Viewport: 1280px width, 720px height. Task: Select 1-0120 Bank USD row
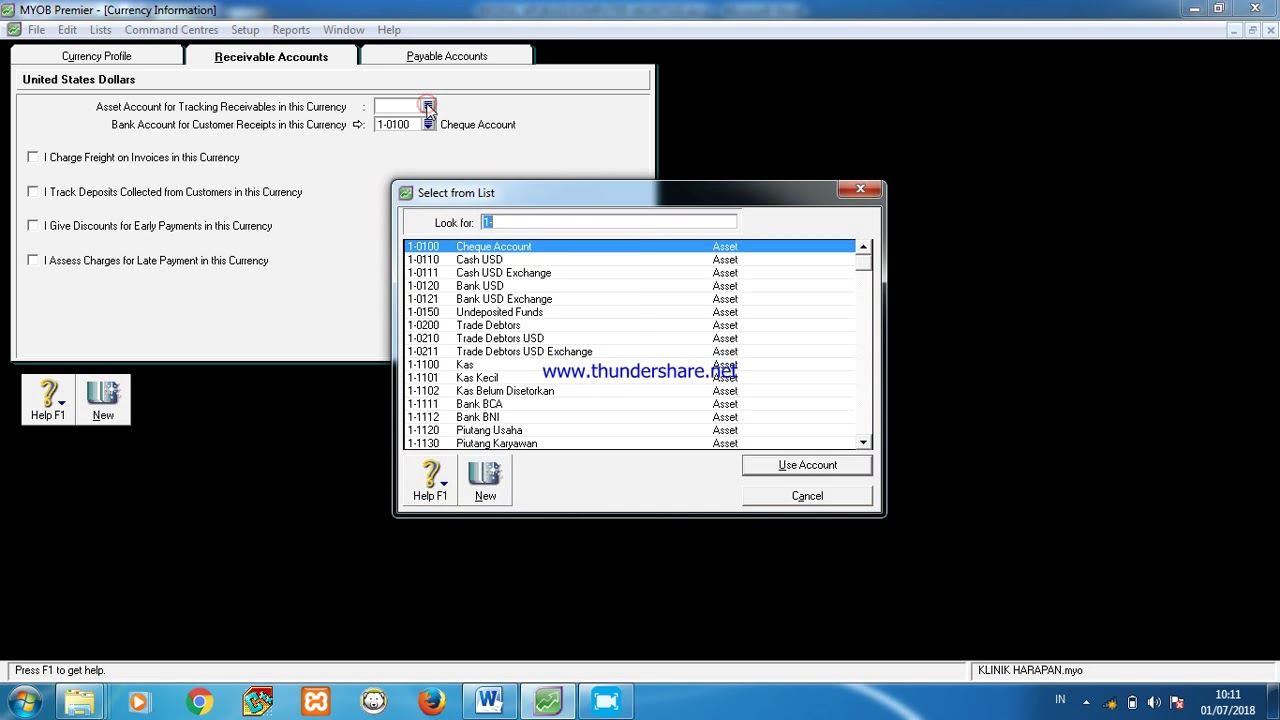630,285
